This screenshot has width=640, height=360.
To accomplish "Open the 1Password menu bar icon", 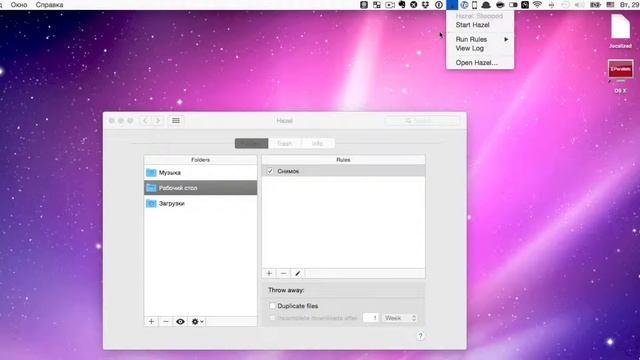I will [x=439, y=5].
